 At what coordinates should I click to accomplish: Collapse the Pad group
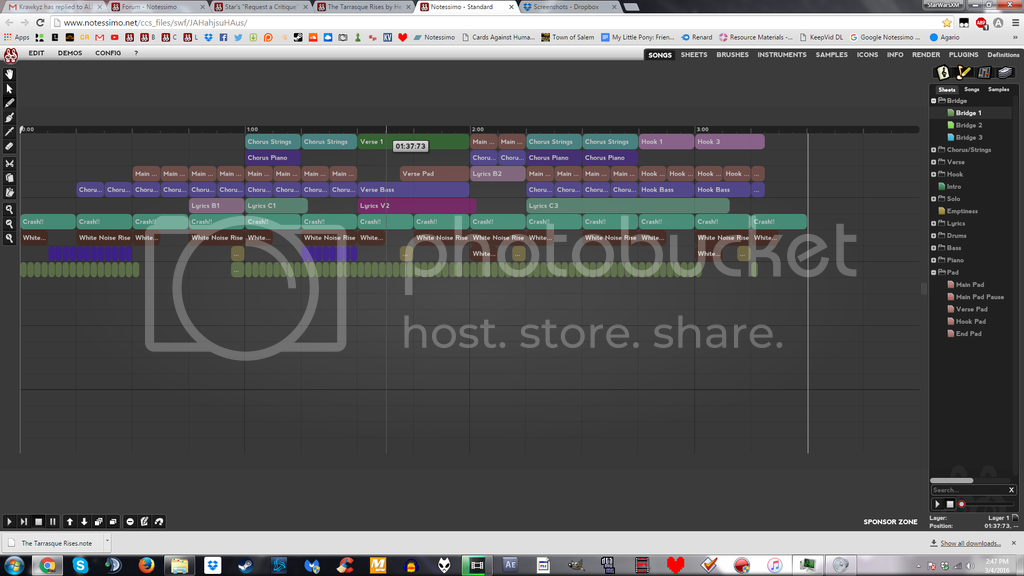pyautogui.click(x=933, y=272)
